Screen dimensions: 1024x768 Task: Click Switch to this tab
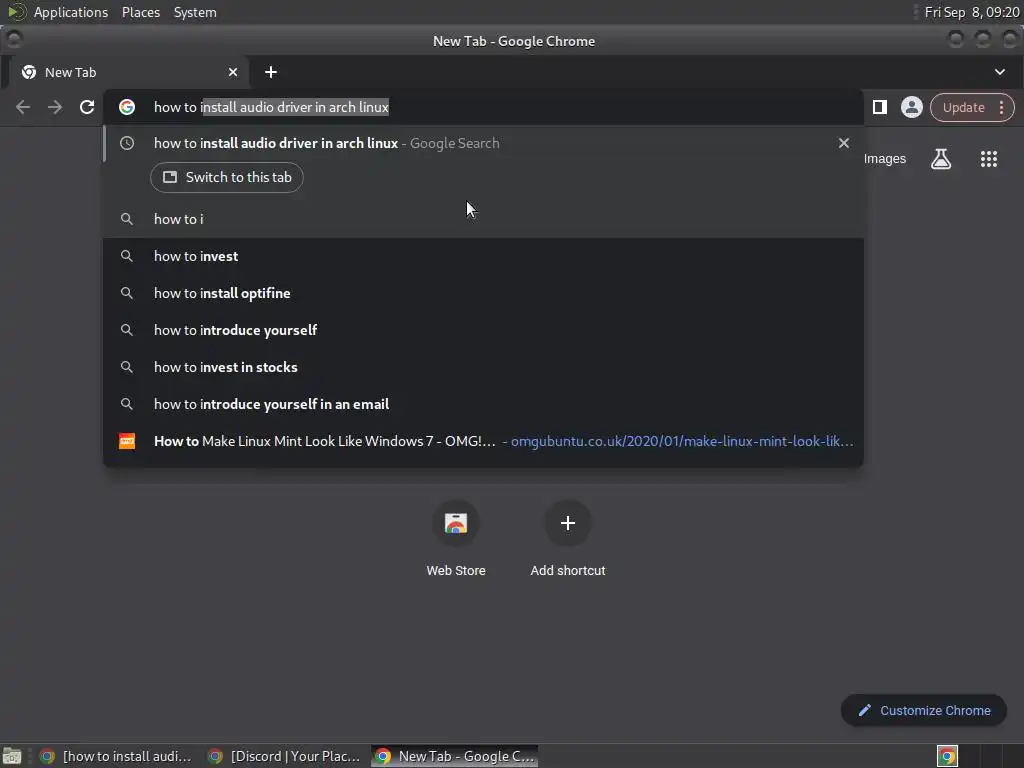227,178
